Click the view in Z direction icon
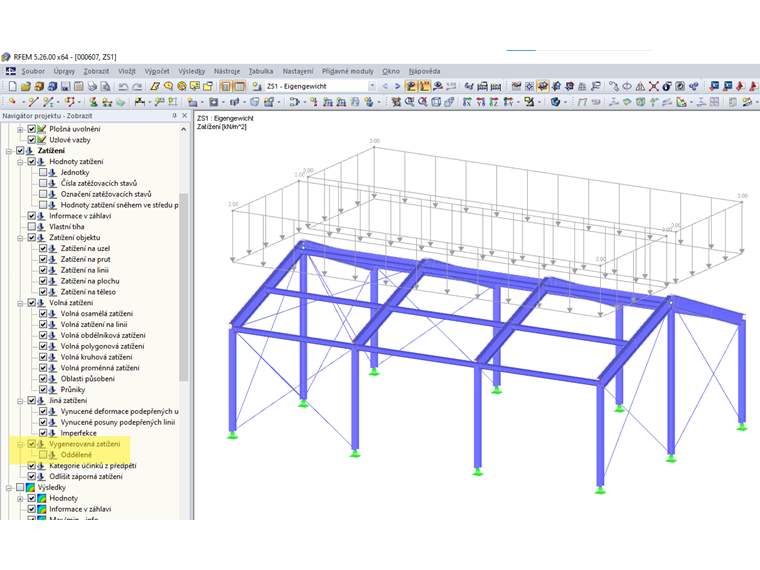 coord(494,102)
